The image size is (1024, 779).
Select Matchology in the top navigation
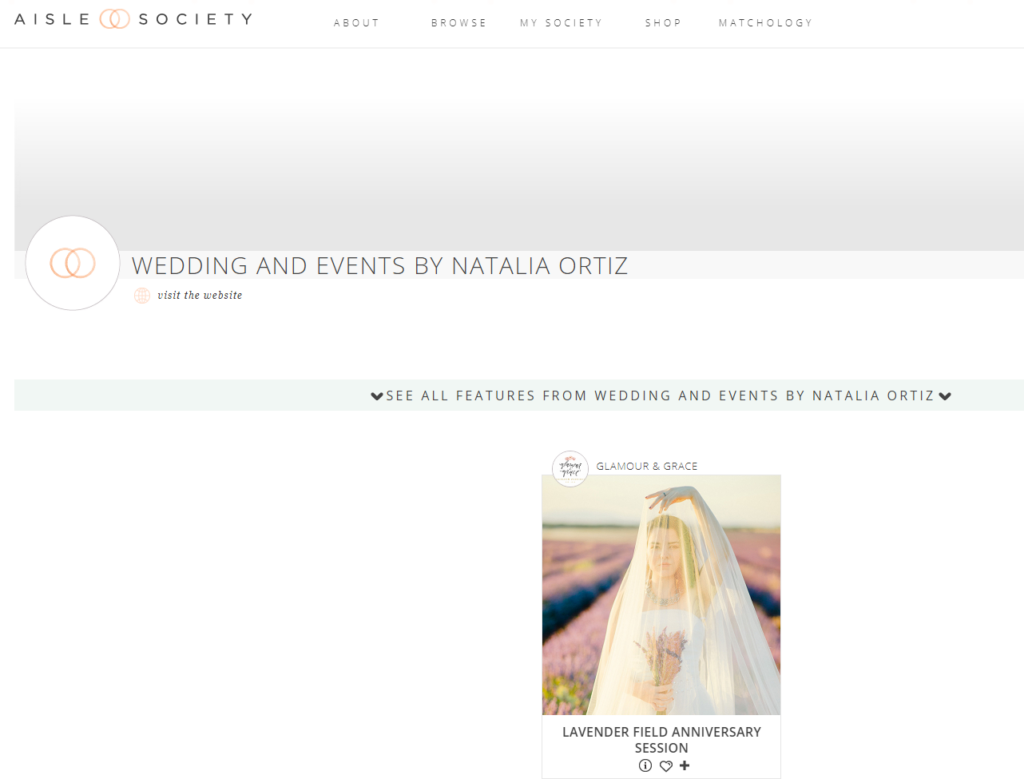765,23
